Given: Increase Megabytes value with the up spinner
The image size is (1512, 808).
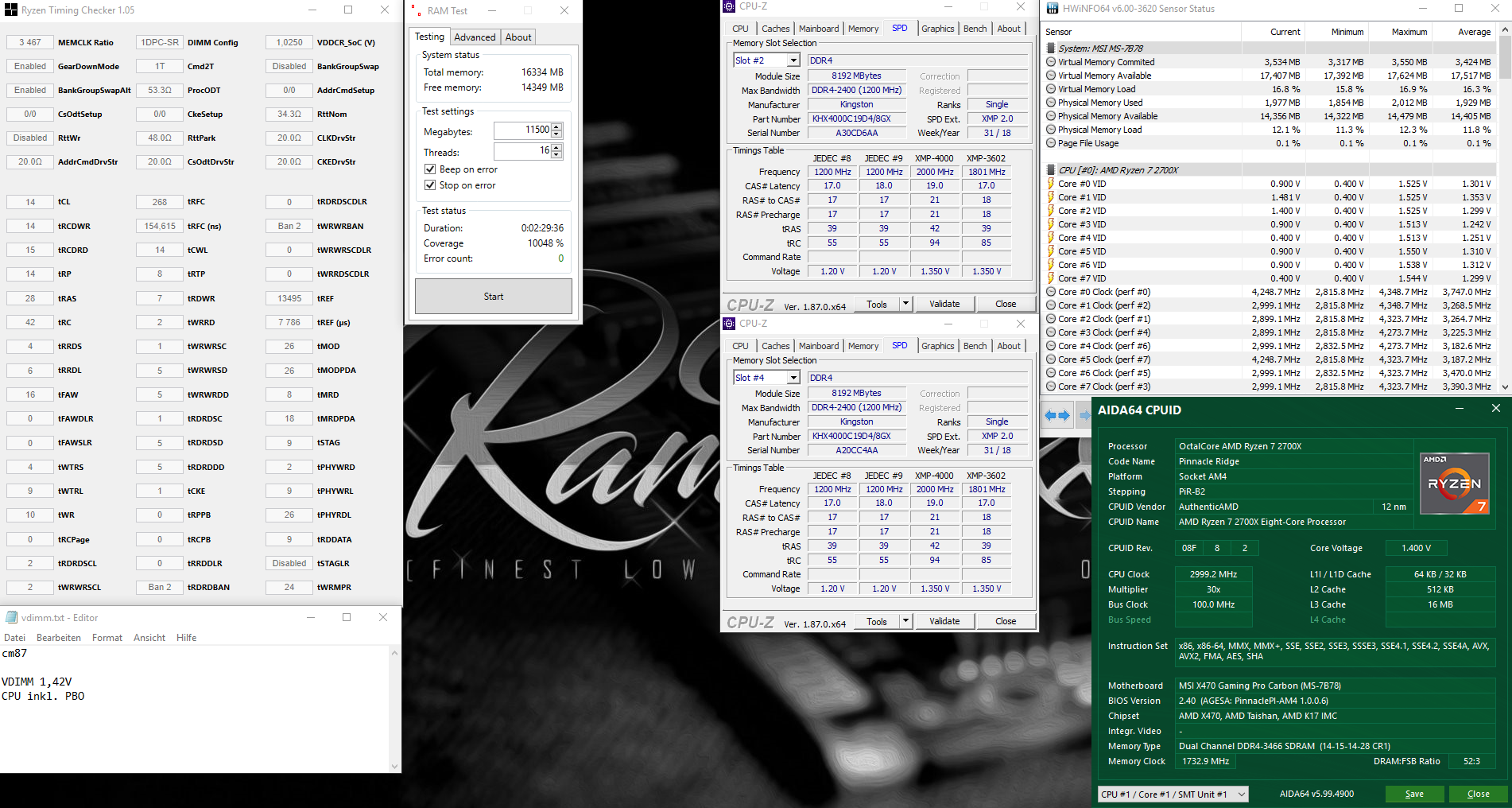Looking at the screenshot, I should pos(556,126).
